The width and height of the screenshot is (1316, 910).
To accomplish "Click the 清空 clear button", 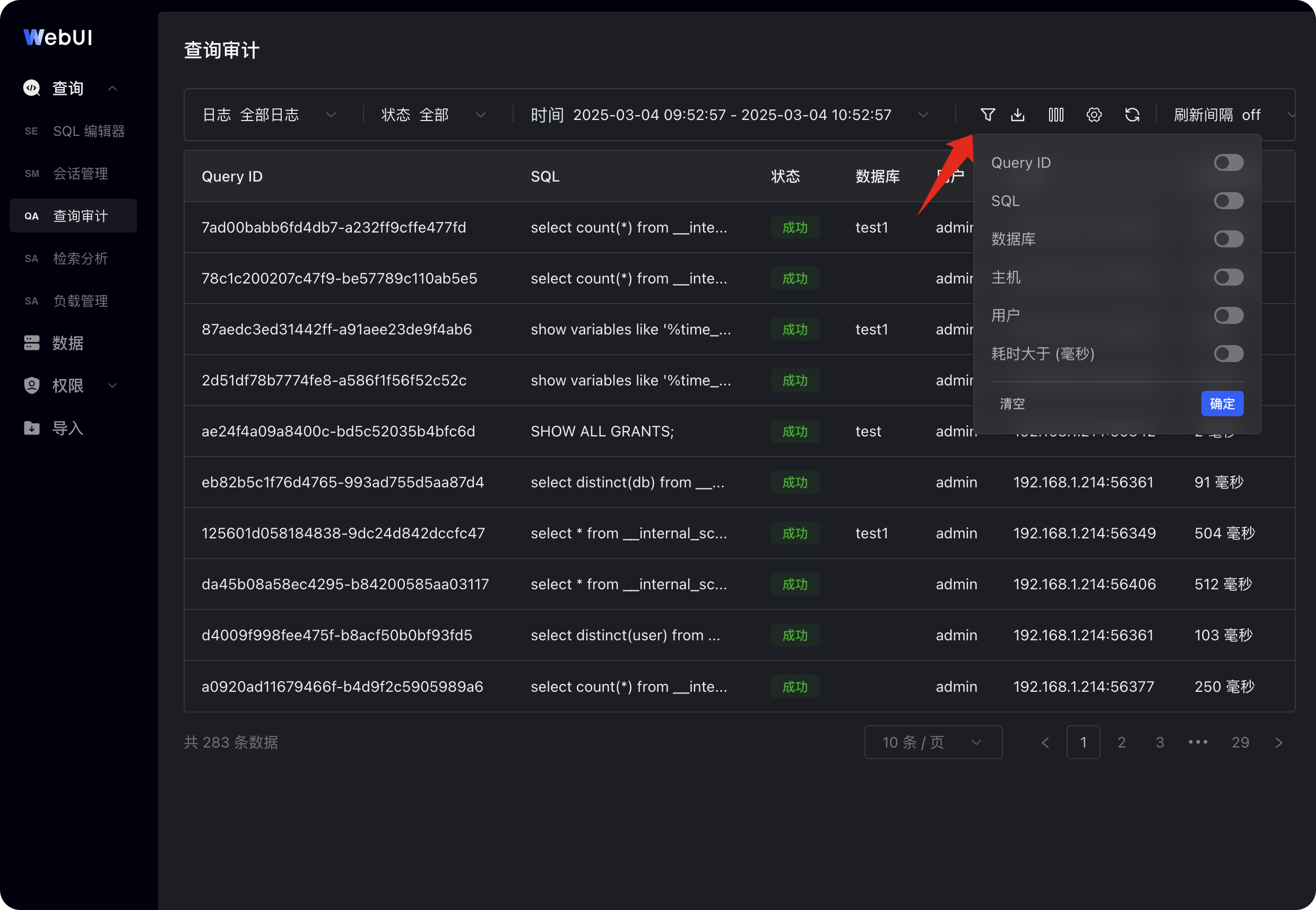I will pyautogui.click(x=1012, y=404).
